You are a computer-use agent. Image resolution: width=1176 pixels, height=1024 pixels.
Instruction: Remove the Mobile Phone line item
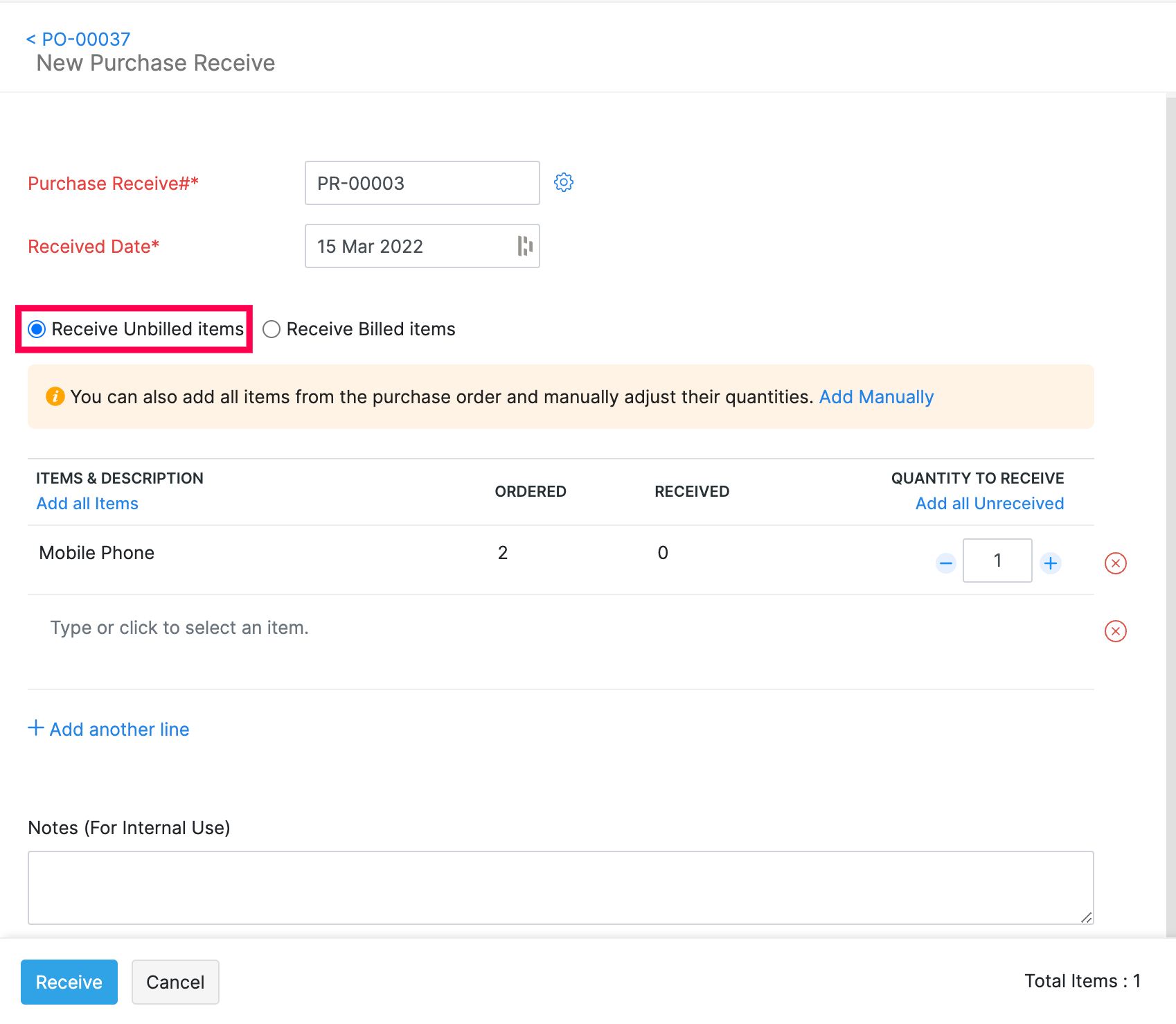[x=1116, y=563]
